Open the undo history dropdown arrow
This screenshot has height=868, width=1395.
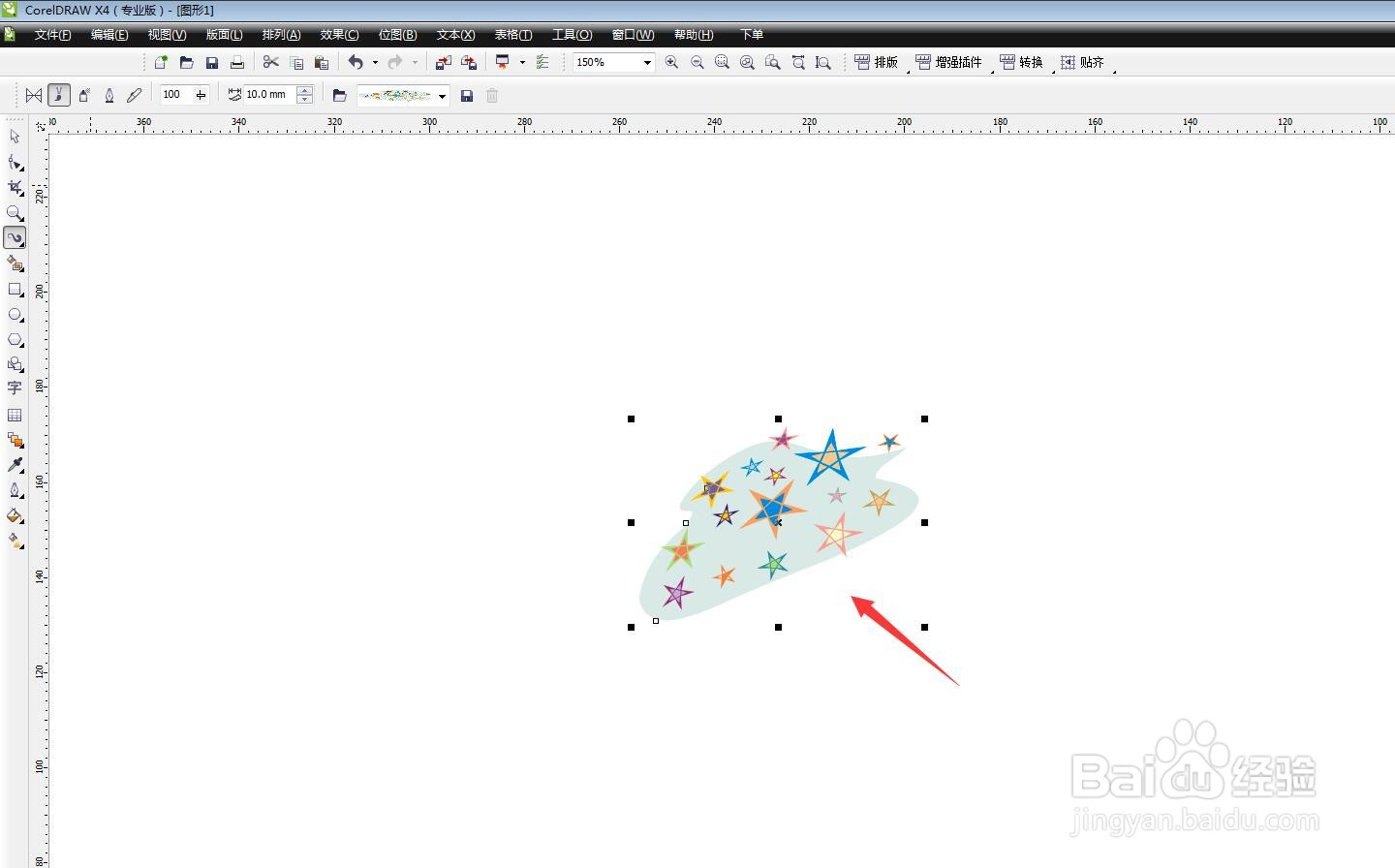coord(375,62)
